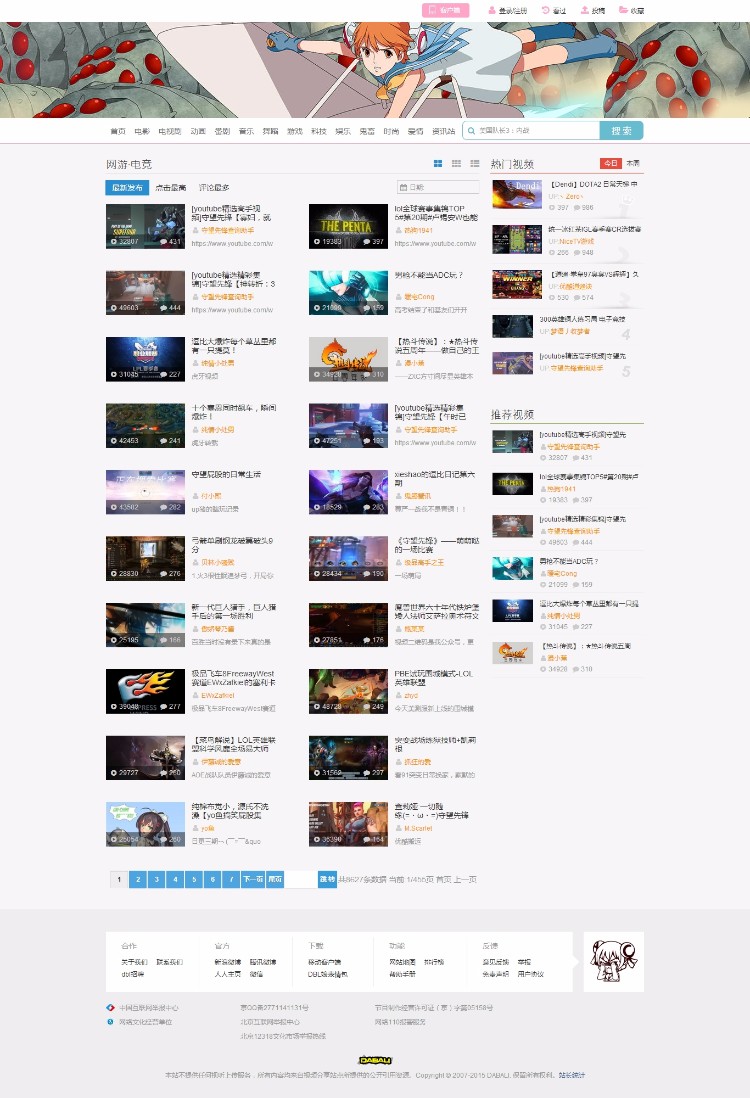This screenshot has height=1098, width=750.
Task: Click the pink mobile client button
Action: (x=445, y=11)
